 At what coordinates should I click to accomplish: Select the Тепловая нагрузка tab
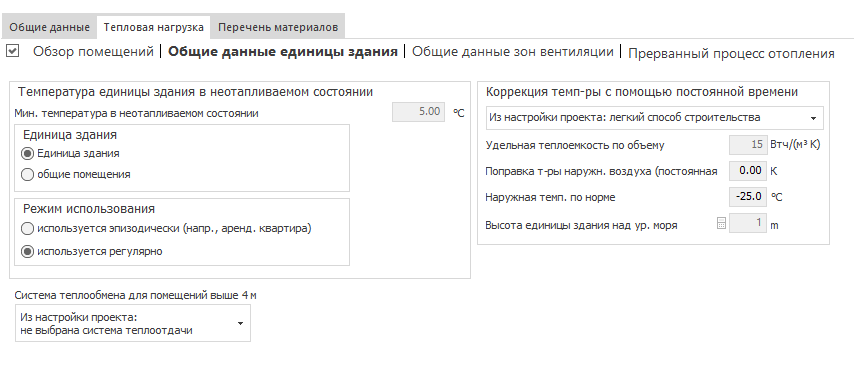point(154,27)
